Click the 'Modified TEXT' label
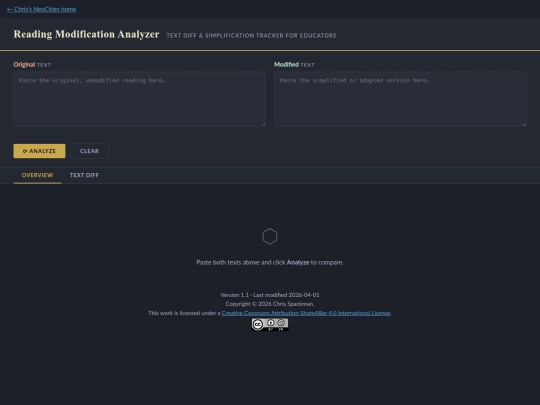The width and height of the screenshot is (540, 405). [x=294, y=65]
